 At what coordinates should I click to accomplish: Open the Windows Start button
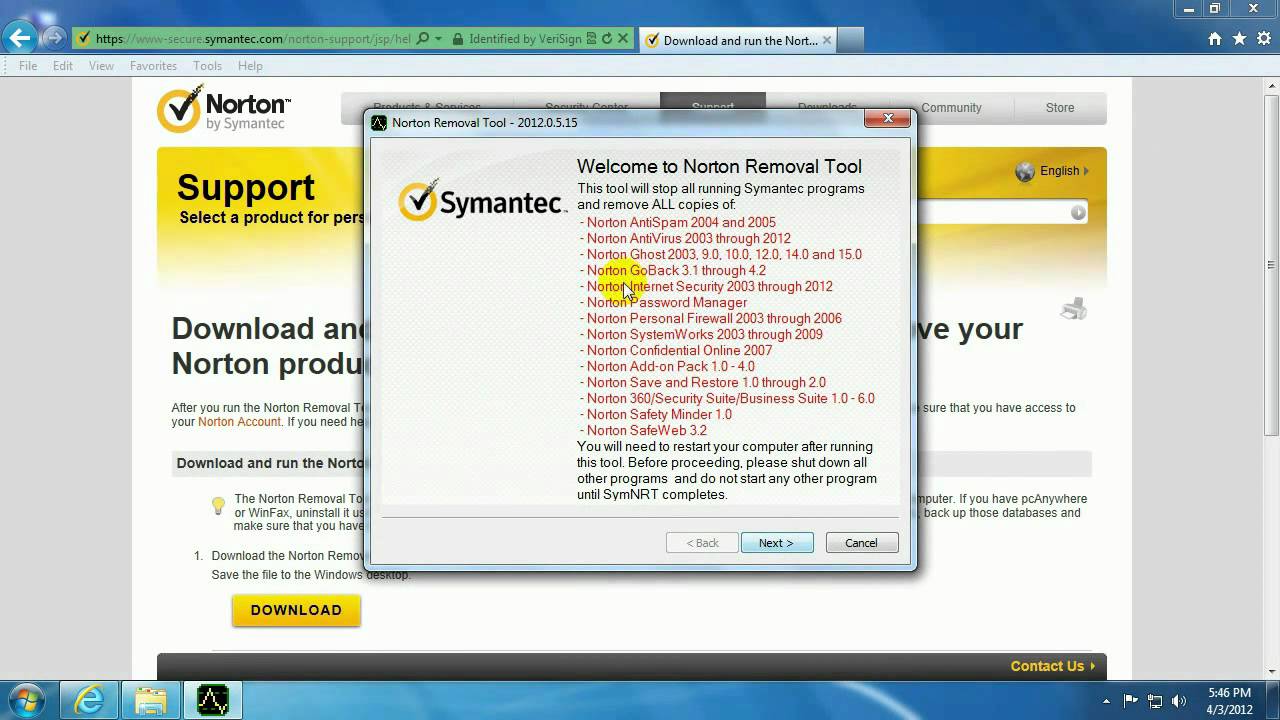click(x=27, y=700)
